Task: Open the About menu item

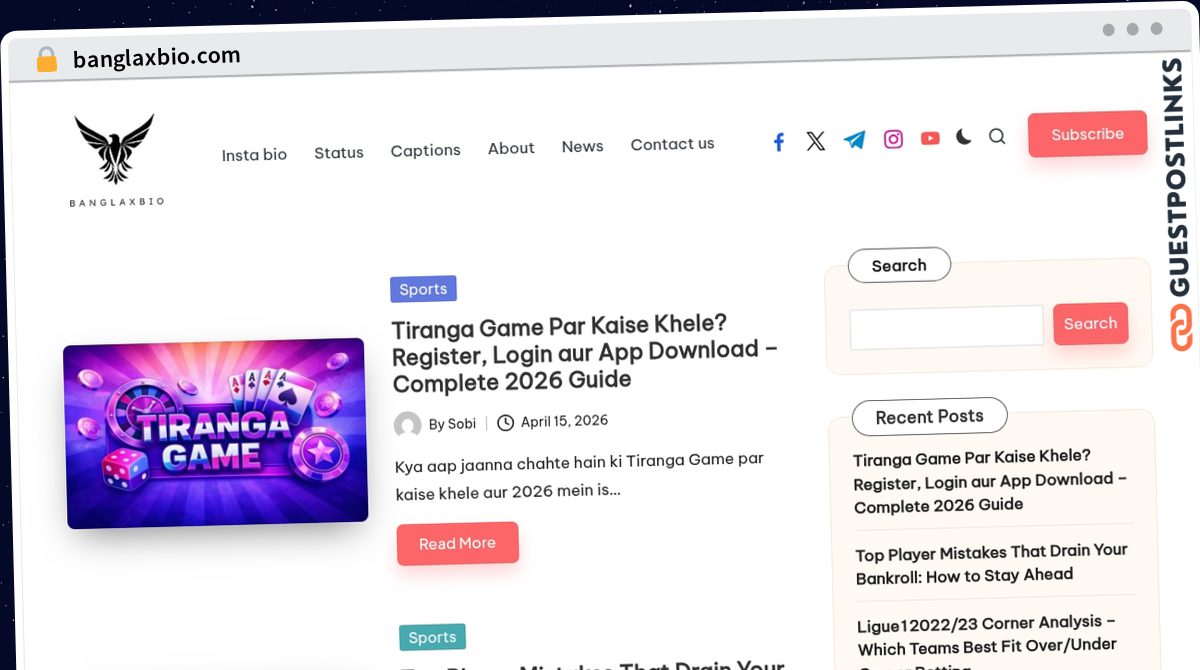Action: click(x=511, y=148)
